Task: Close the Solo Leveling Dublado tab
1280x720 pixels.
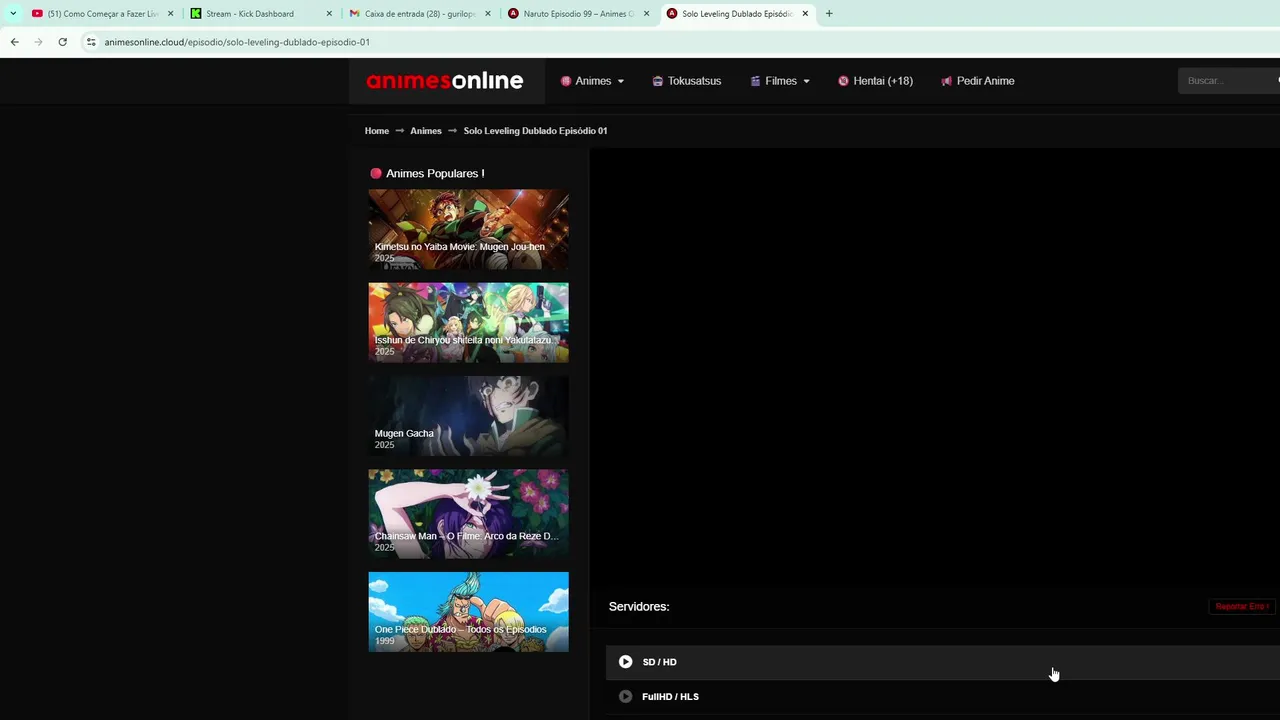Action: (805, 14)
